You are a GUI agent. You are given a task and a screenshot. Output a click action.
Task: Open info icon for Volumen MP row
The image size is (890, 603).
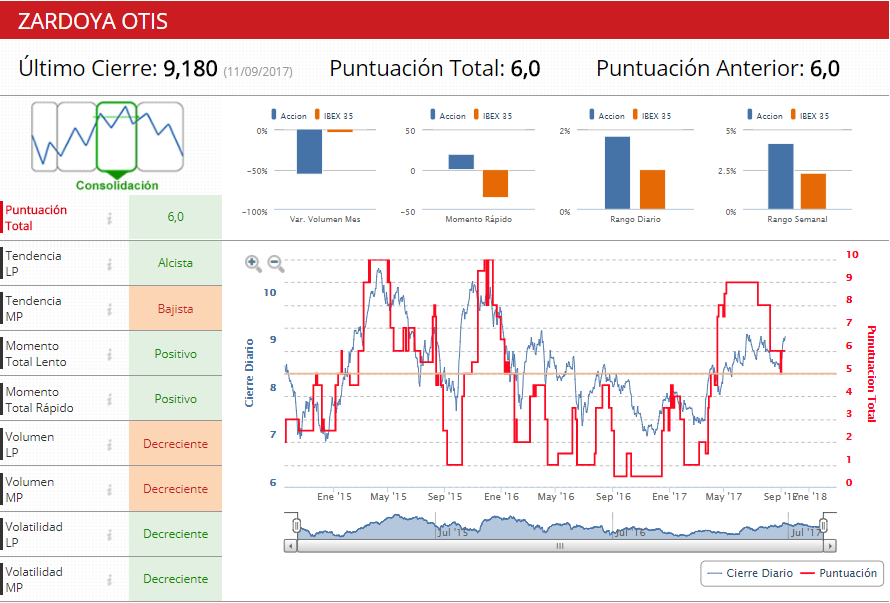click(x=110, y=489)
